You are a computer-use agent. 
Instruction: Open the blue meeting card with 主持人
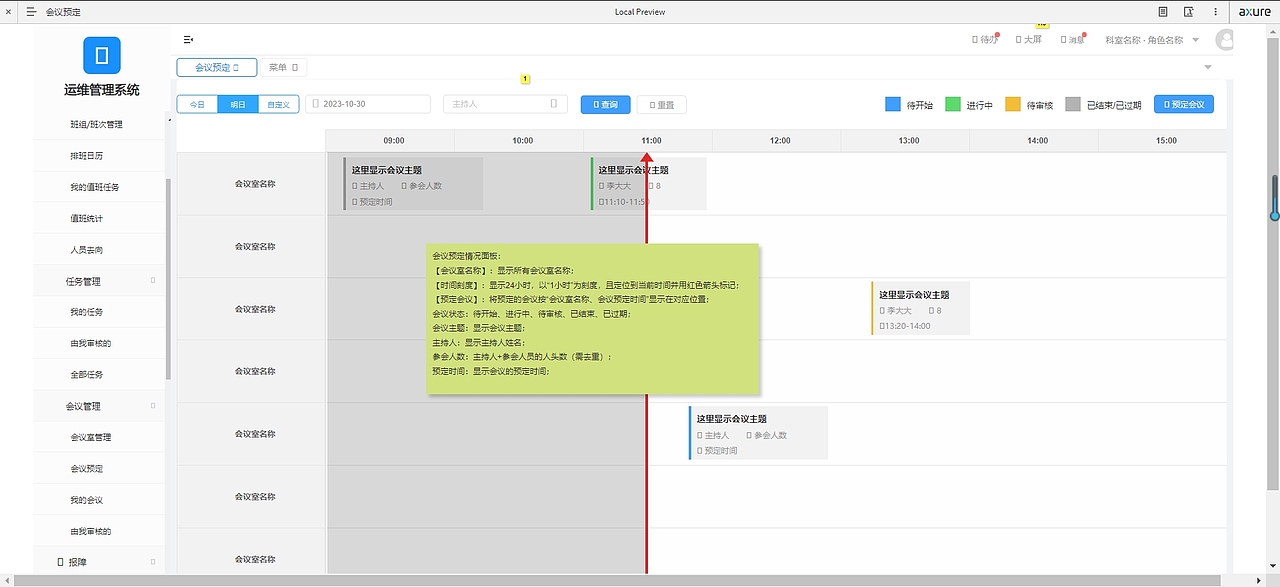[x=758, y=433]
